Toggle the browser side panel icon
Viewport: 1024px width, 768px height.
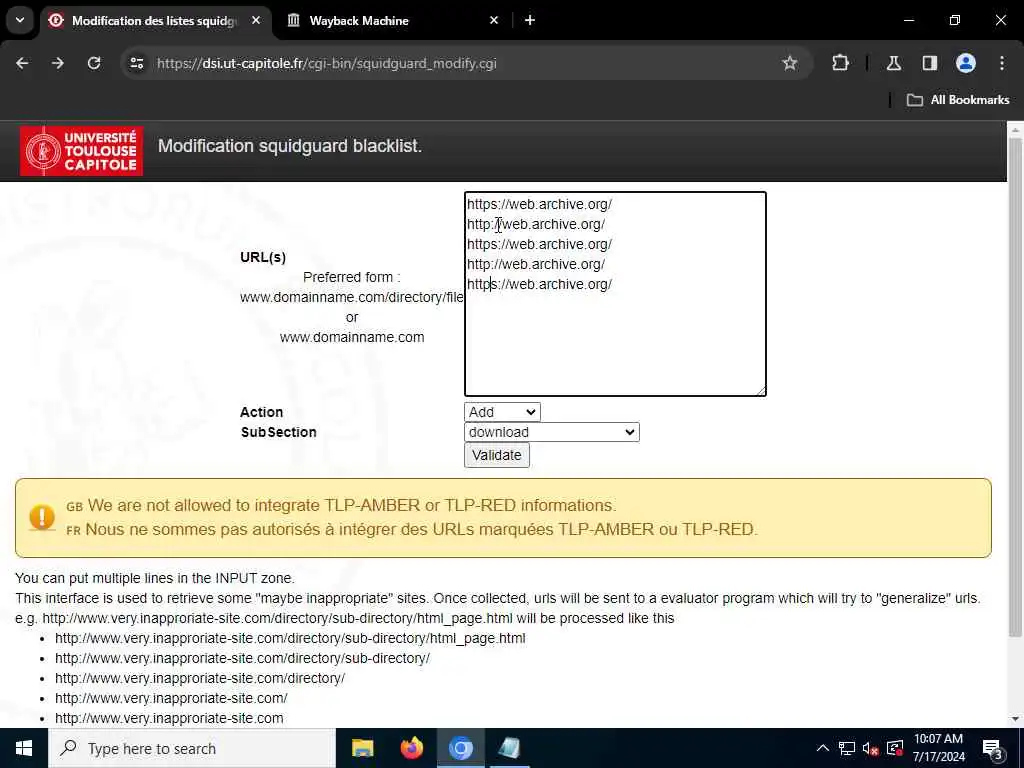(930, 63)
